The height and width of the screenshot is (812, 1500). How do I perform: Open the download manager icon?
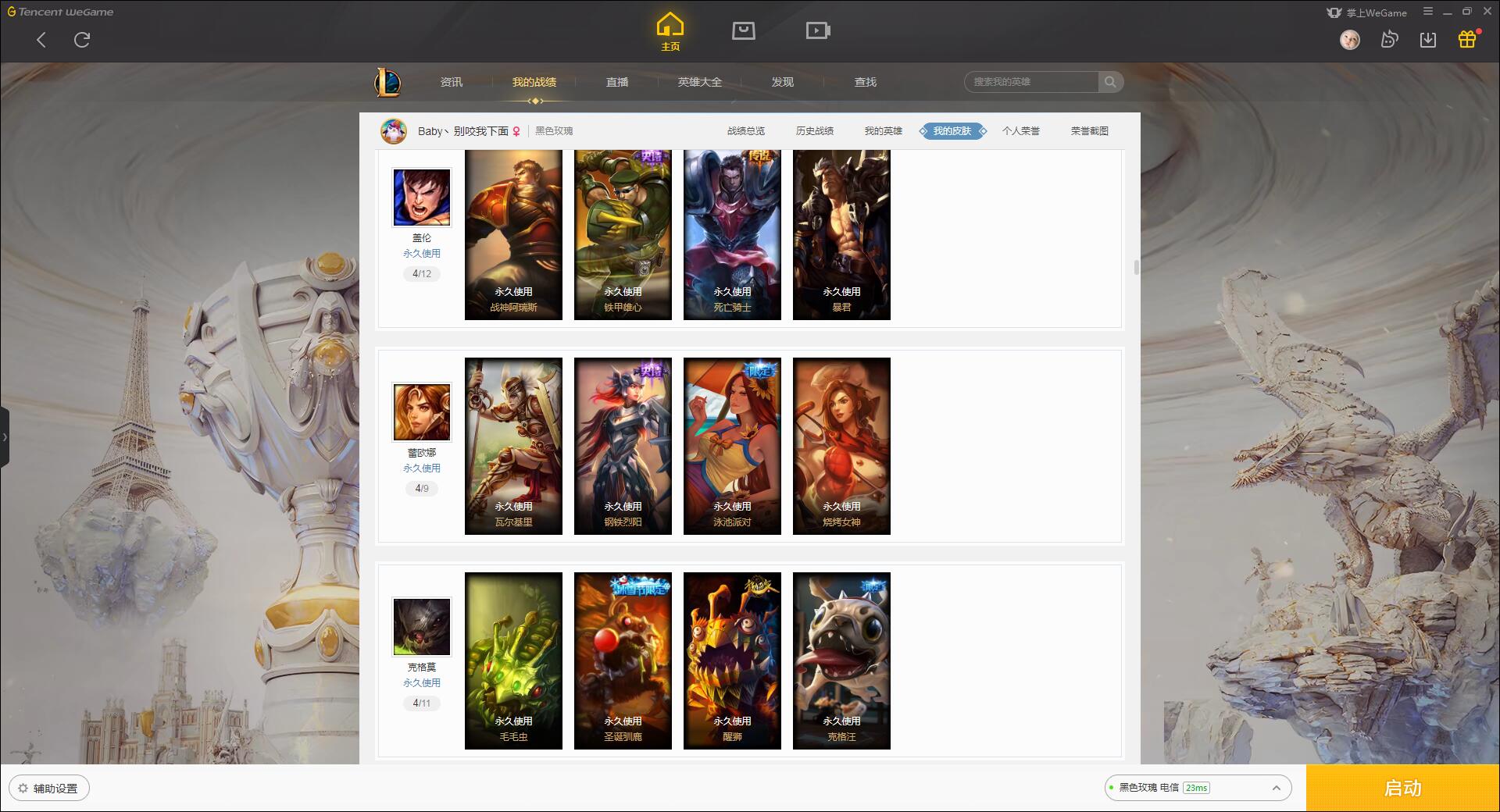tap(1428, 39)
